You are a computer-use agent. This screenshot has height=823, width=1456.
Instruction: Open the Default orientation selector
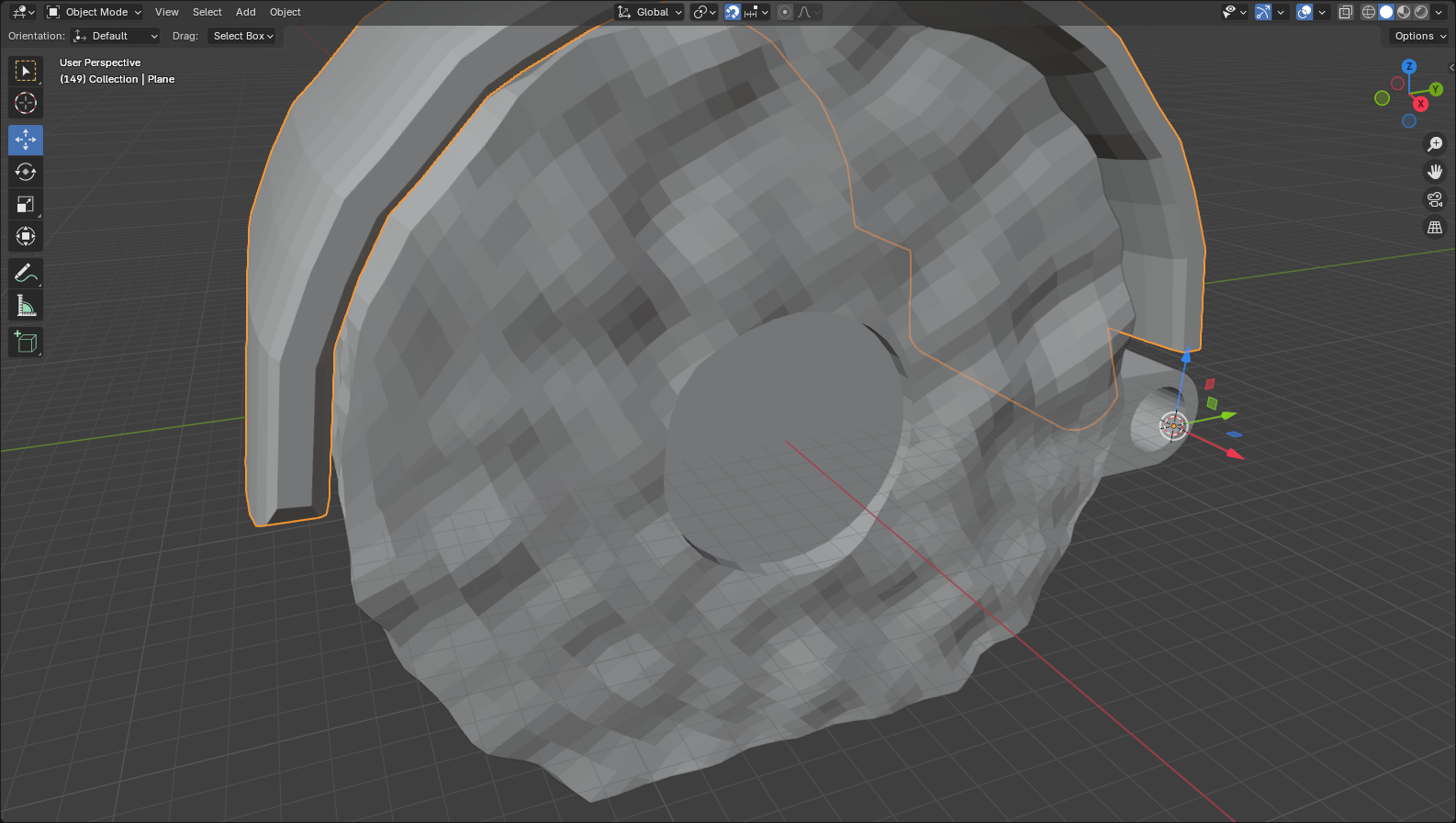[116, 36]
